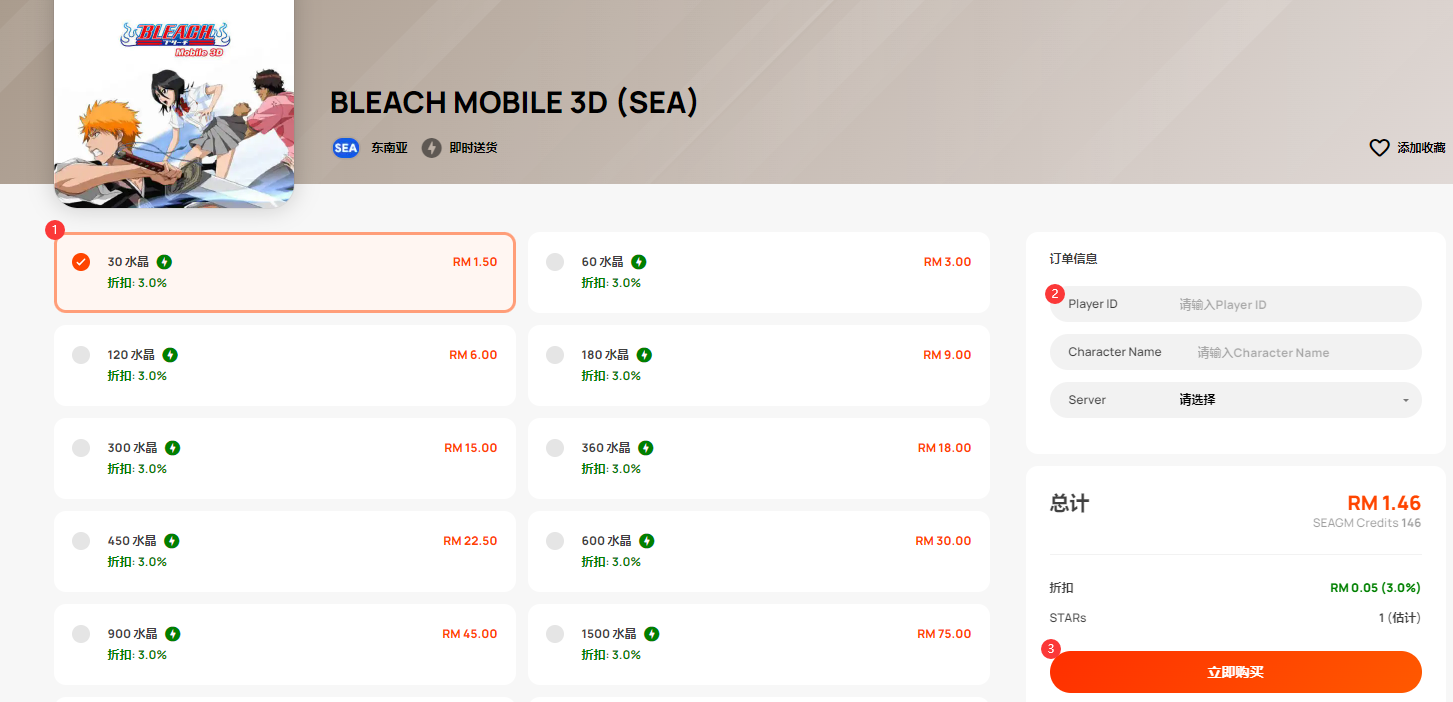Select the 180 水晶 radio option
The height and width of the screenshot is (702, 1453).
[555, 355]
